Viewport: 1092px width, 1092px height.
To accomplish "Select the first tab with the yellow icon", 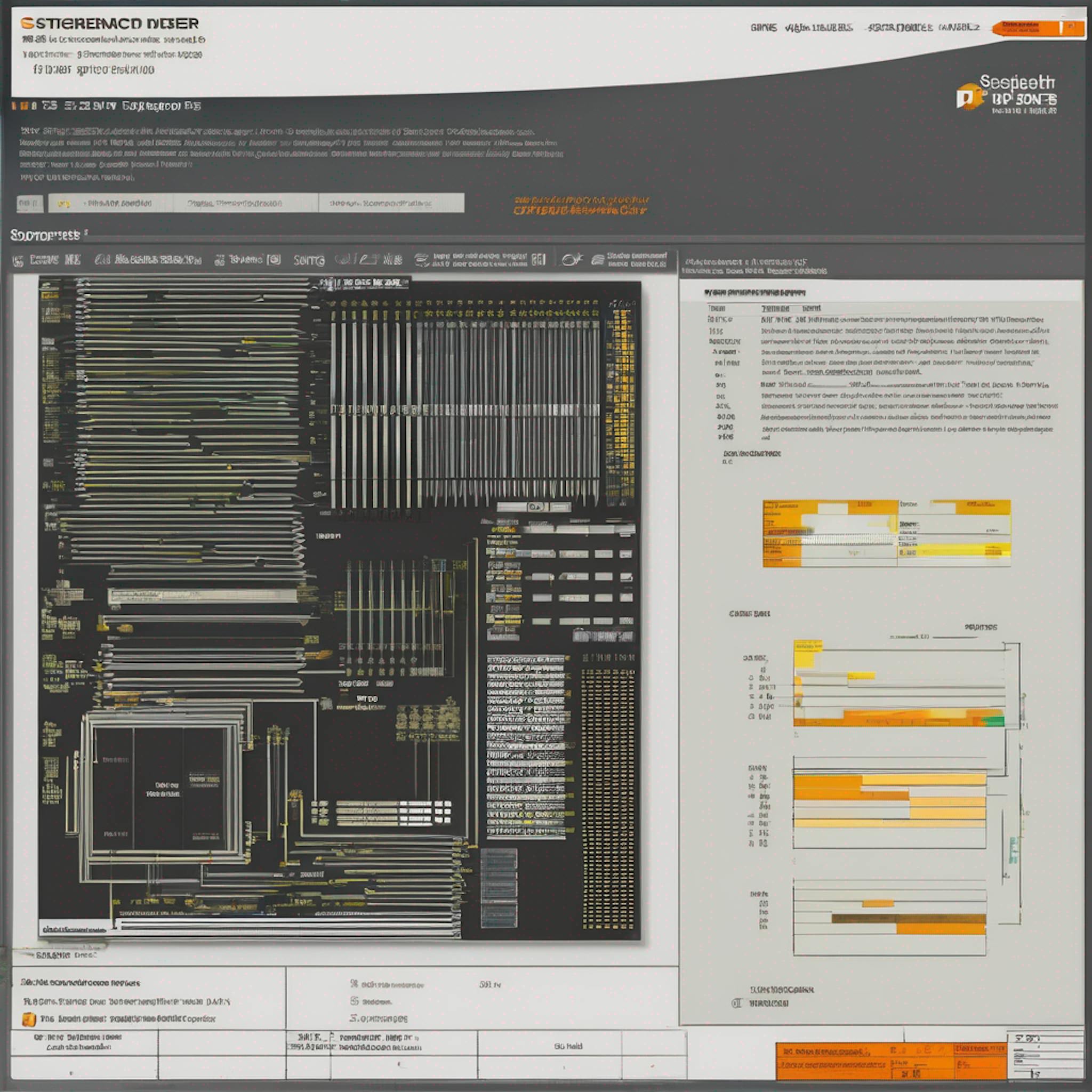I will (x=111, y=203).
